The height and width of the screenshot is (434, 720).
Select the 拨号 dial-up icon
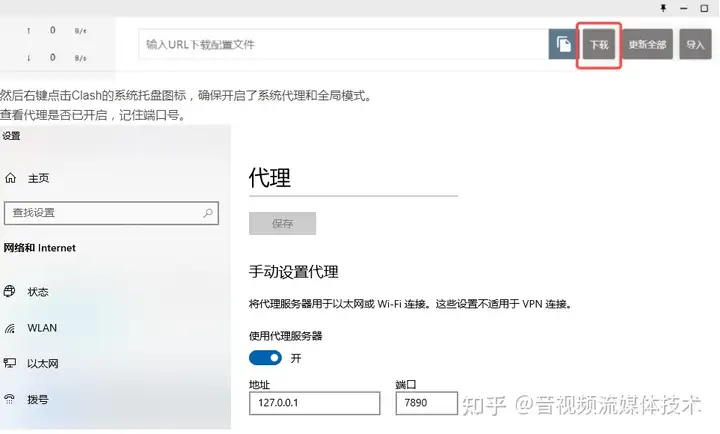[10, 399]
